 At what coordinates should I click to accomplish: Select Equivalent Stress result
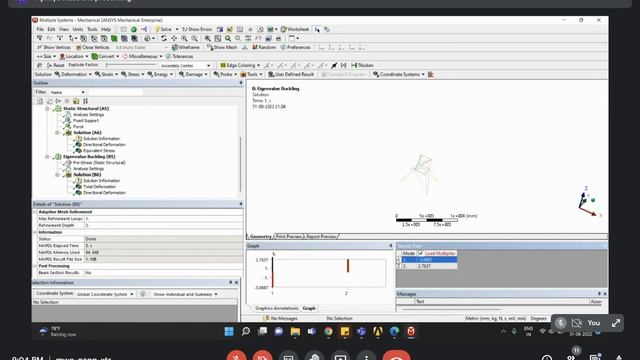99,151
